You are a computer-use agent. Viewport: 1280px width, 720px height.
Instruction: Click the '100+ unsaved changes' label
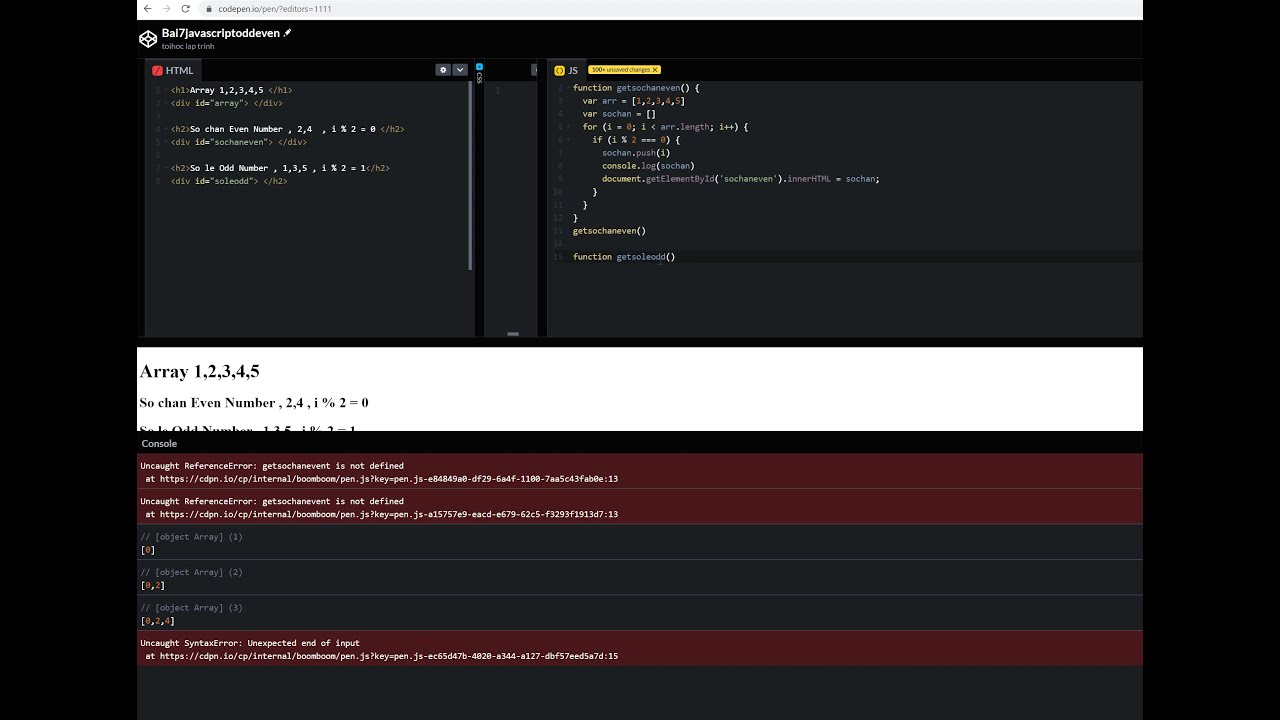coord(620,70)
